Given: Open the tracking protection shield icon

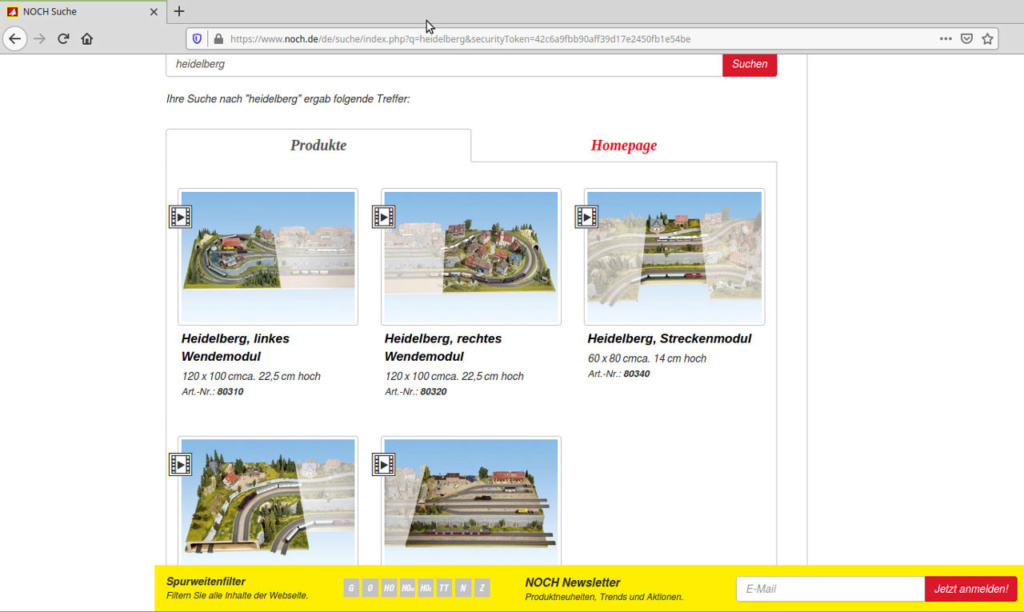Looking at the screenshot, I should (x=197, y=39).
